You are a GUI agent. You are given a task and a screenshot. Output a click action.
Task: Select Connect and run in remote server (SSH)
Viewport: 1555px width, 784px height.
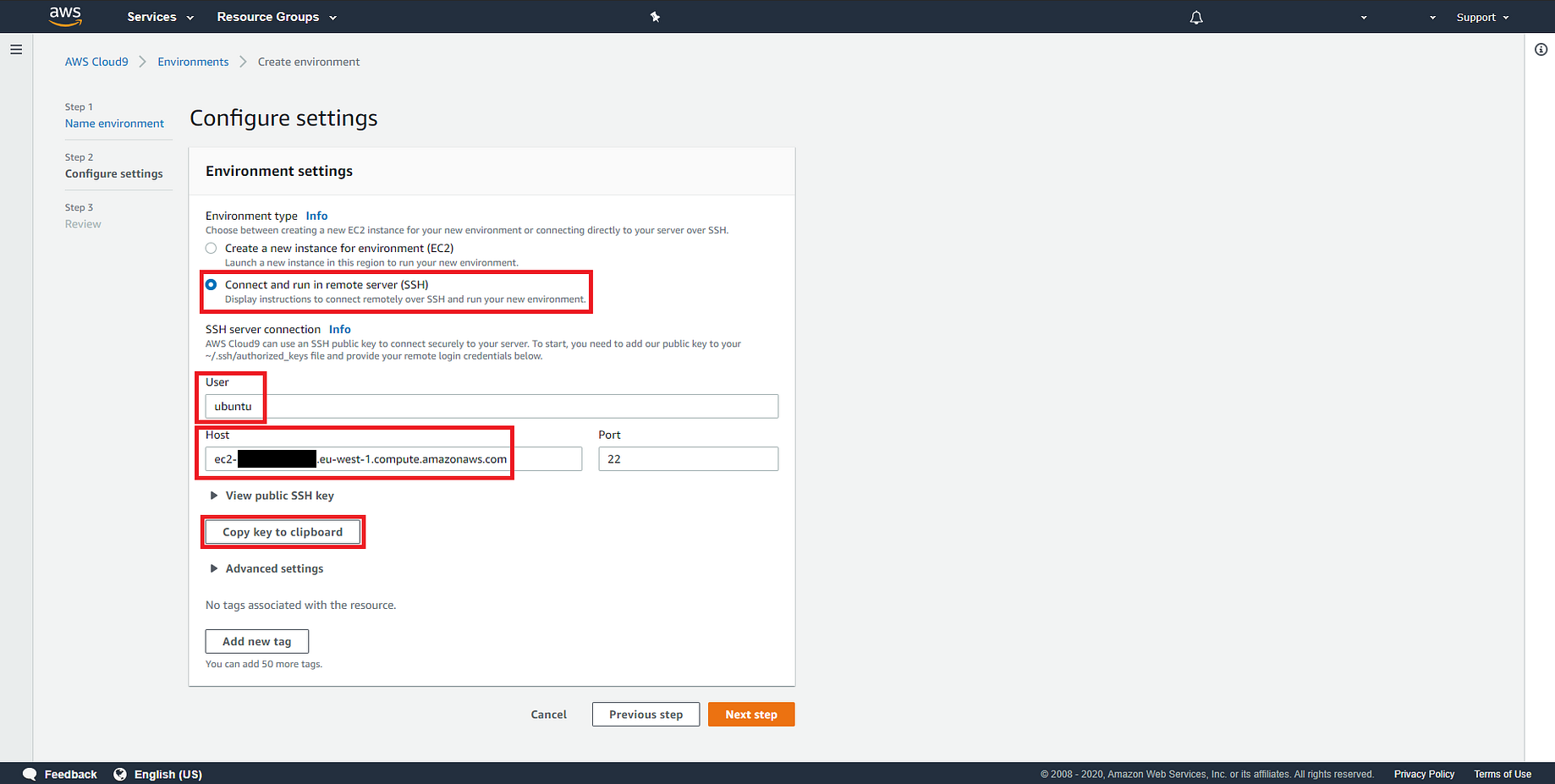[x=212, y=284]
